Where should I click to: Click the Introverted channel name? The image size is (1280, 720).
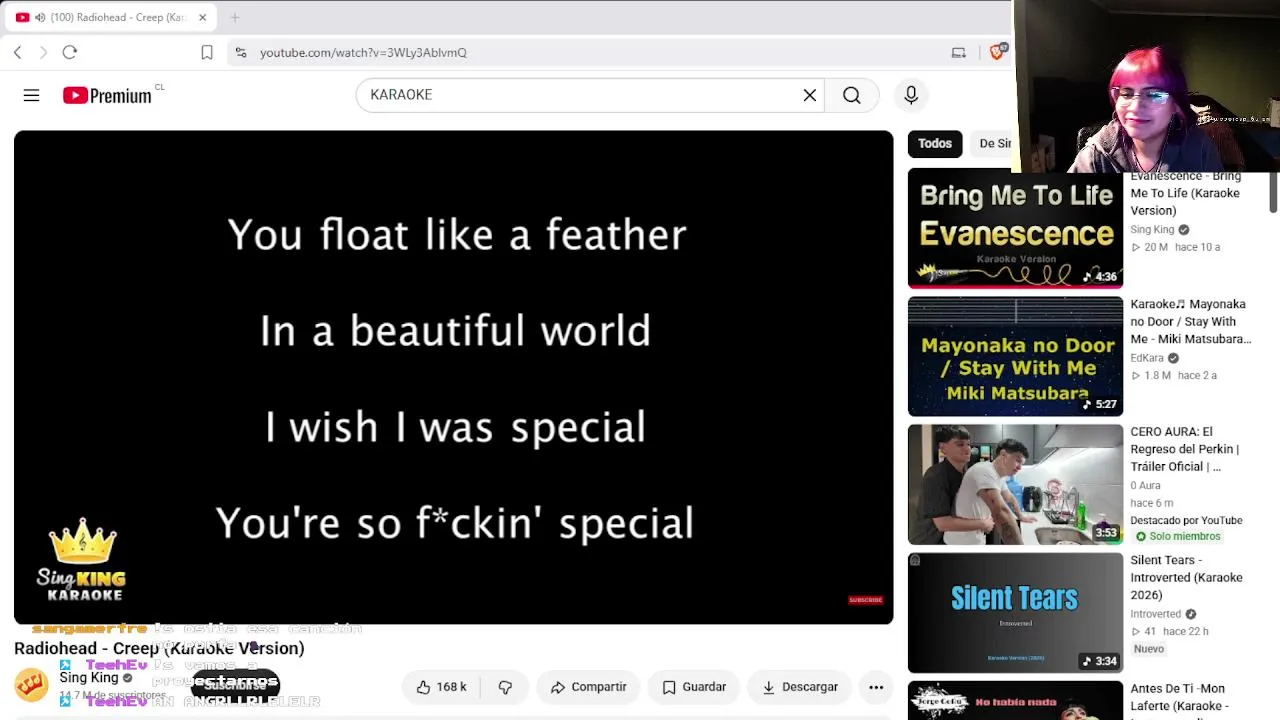(x=1155, y=614)
